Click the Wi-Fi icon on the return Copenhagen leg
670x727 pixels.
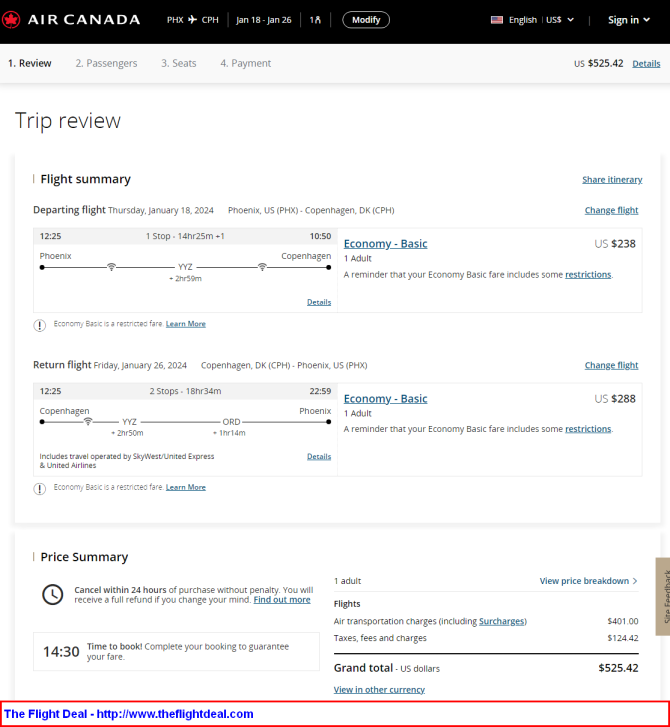(x=88, y=421)
